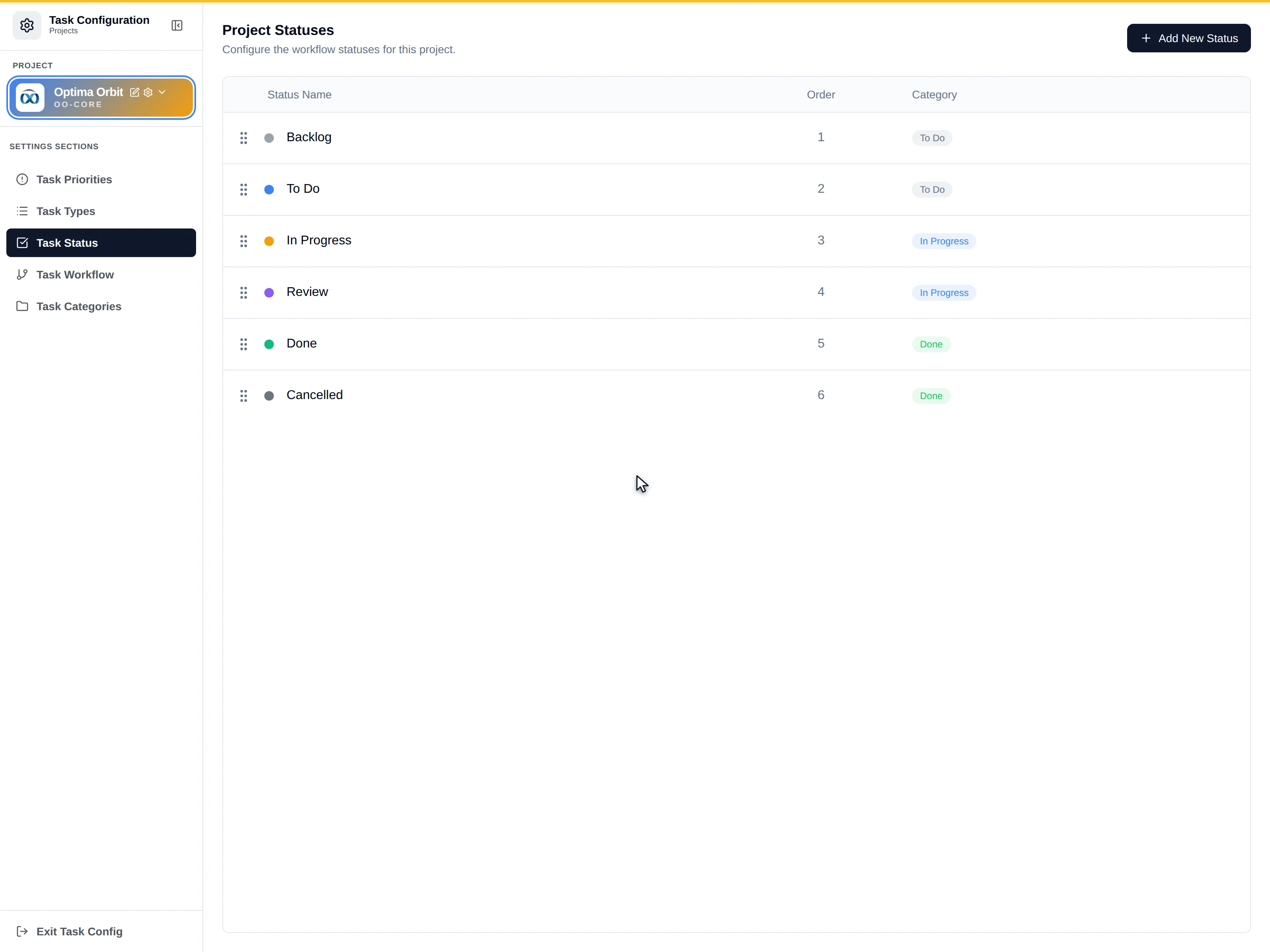Click order number 6 for Cancelled

821,395
